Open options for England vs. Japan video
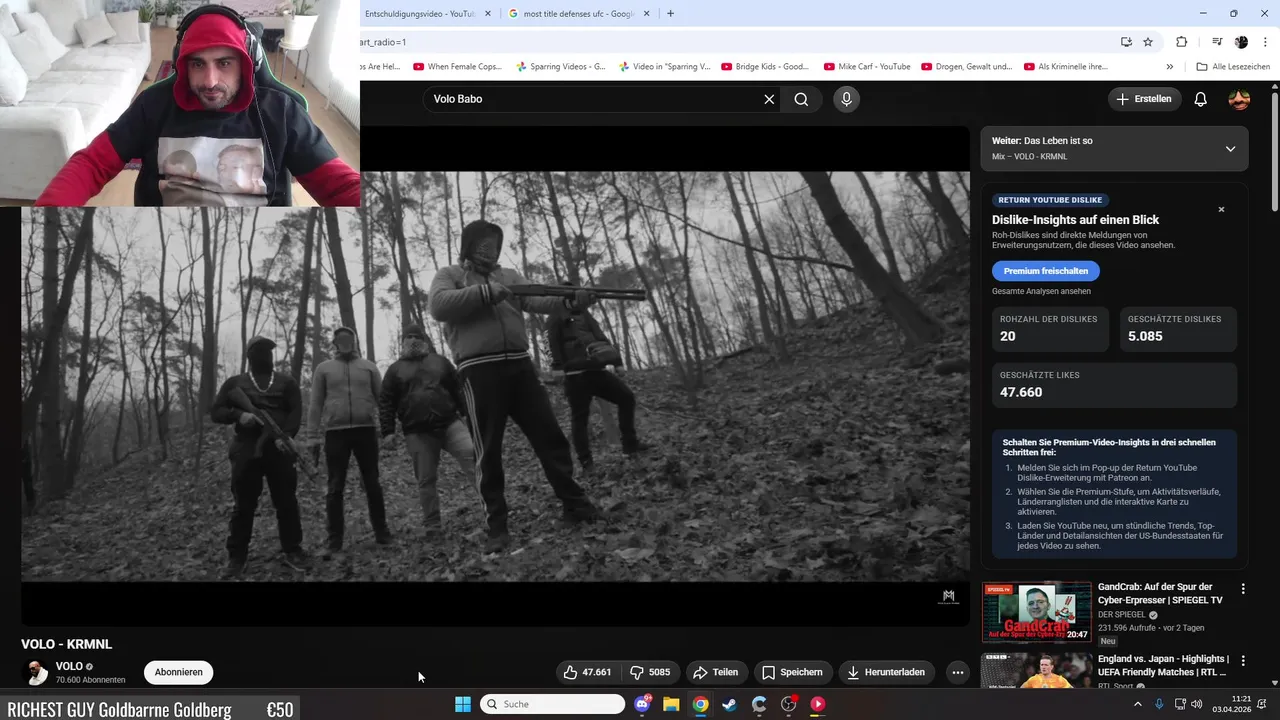The width and height of the screenshot is (1280, 720). point(1243,661)
